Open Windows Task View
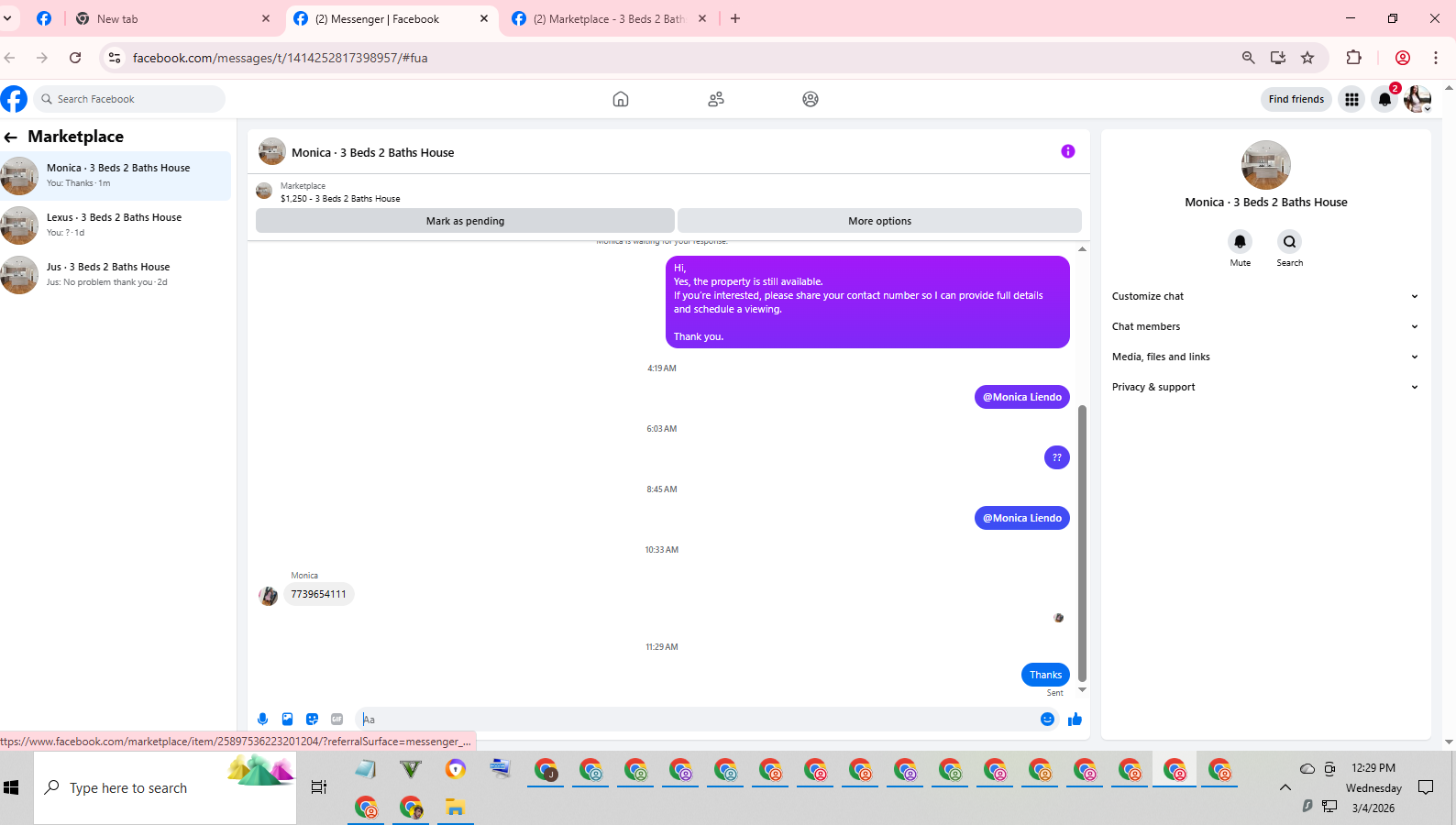This screenshot has width=1456, height=825. pos(319,787)
